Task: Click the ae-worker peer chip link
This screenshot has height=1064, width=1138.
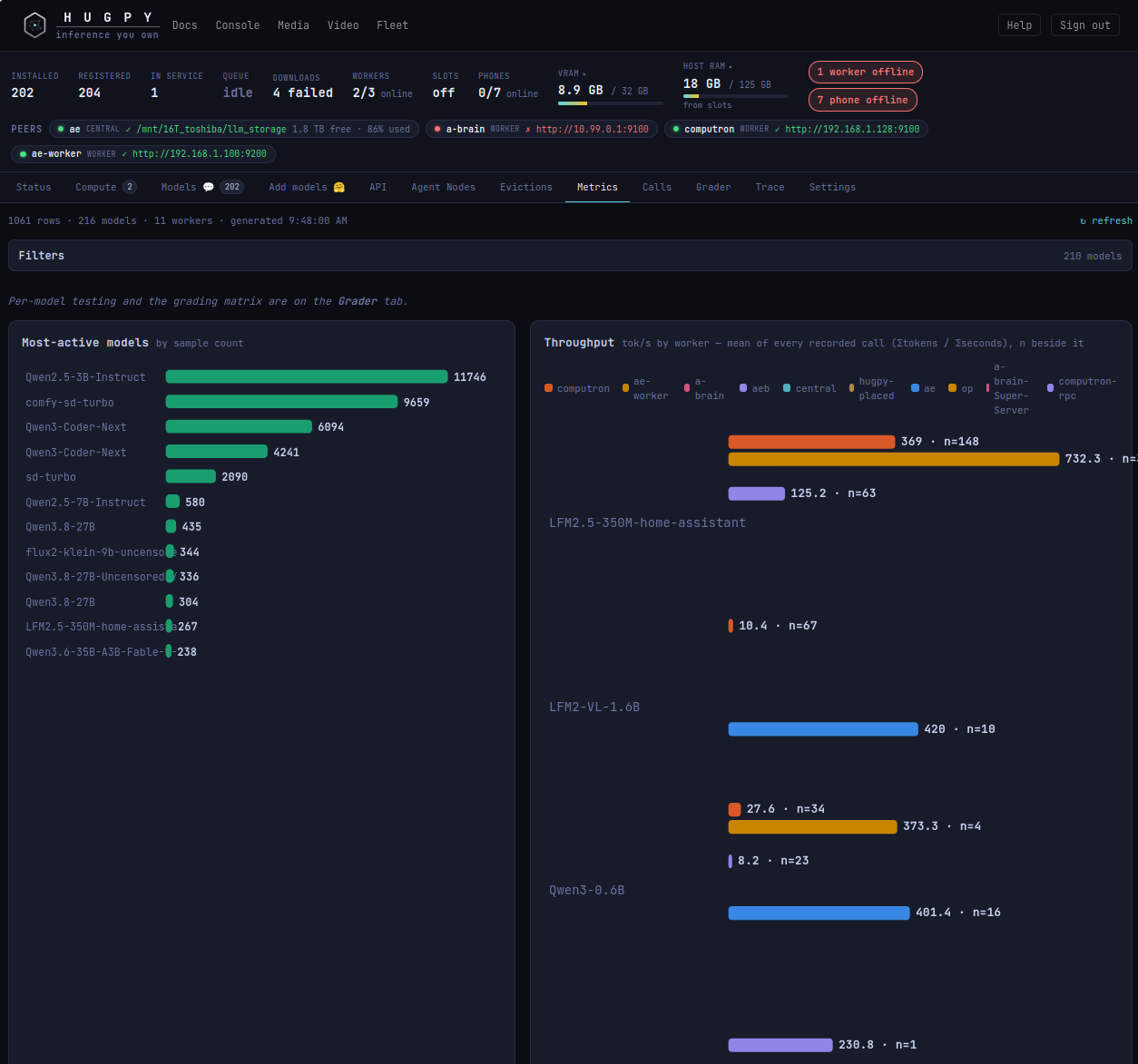Action: coord(200,154)
